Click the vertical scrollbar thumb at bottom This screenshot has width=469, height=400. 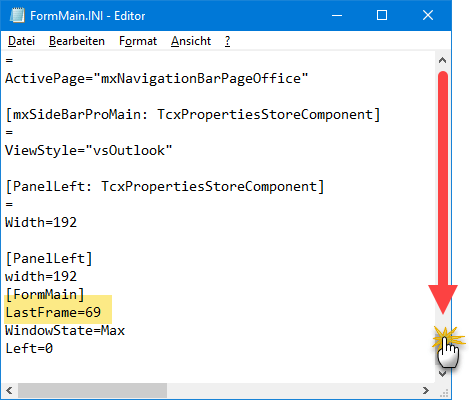tap(442, 348)
